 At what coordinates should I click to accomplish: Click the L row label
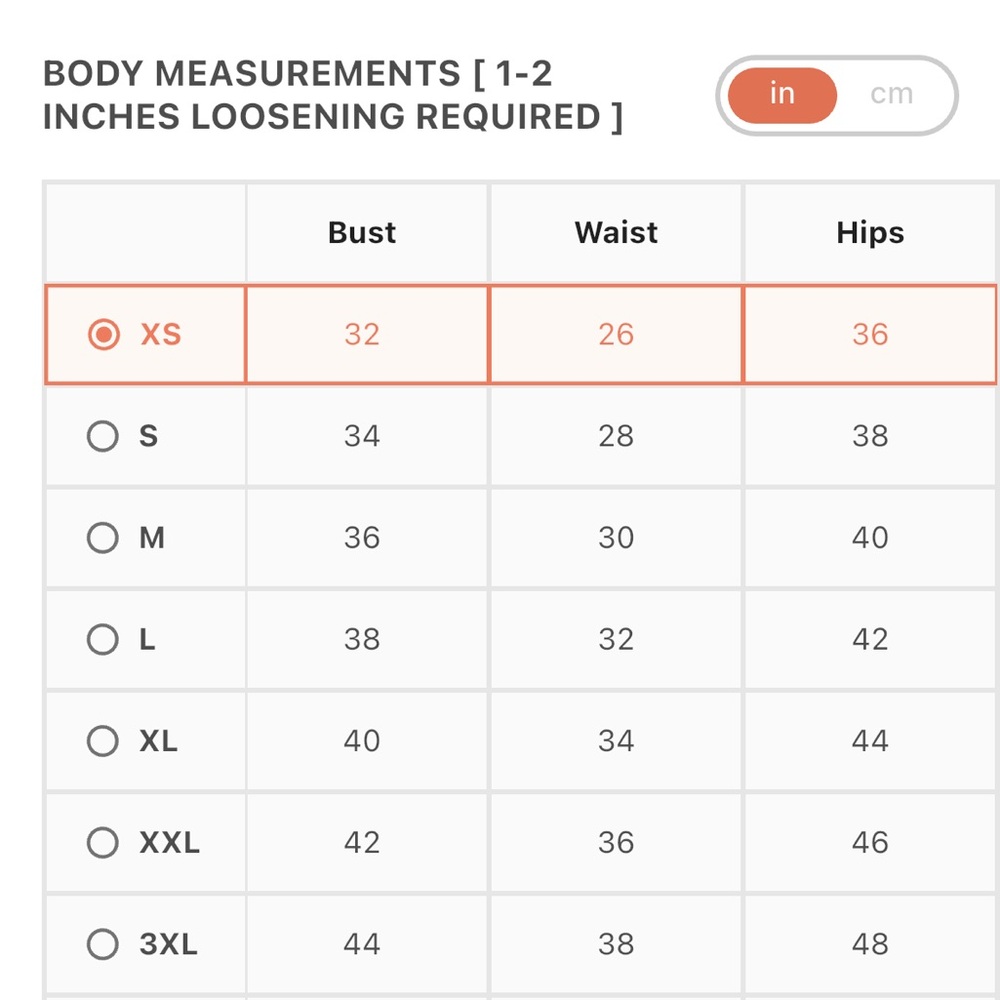(x=147, y=639)
